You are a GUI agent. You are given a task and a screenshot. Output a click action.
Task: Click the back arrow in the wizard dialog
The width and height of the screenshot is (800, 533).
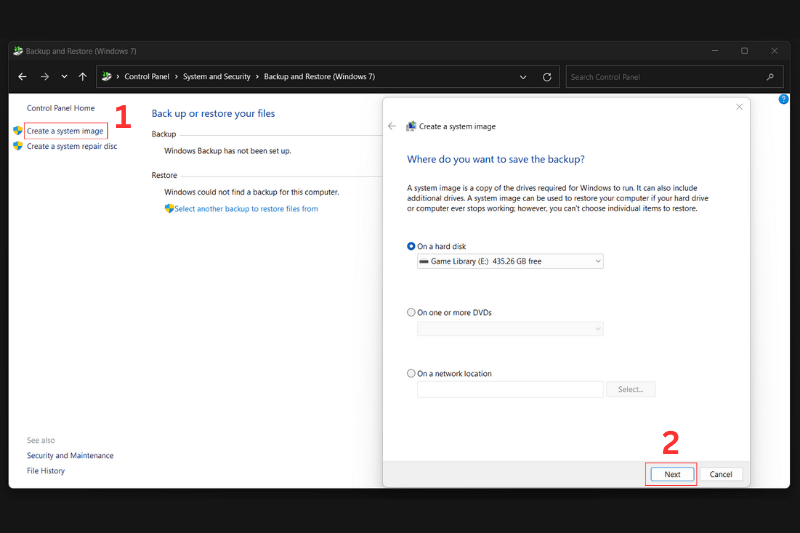(x=392, y=126)
